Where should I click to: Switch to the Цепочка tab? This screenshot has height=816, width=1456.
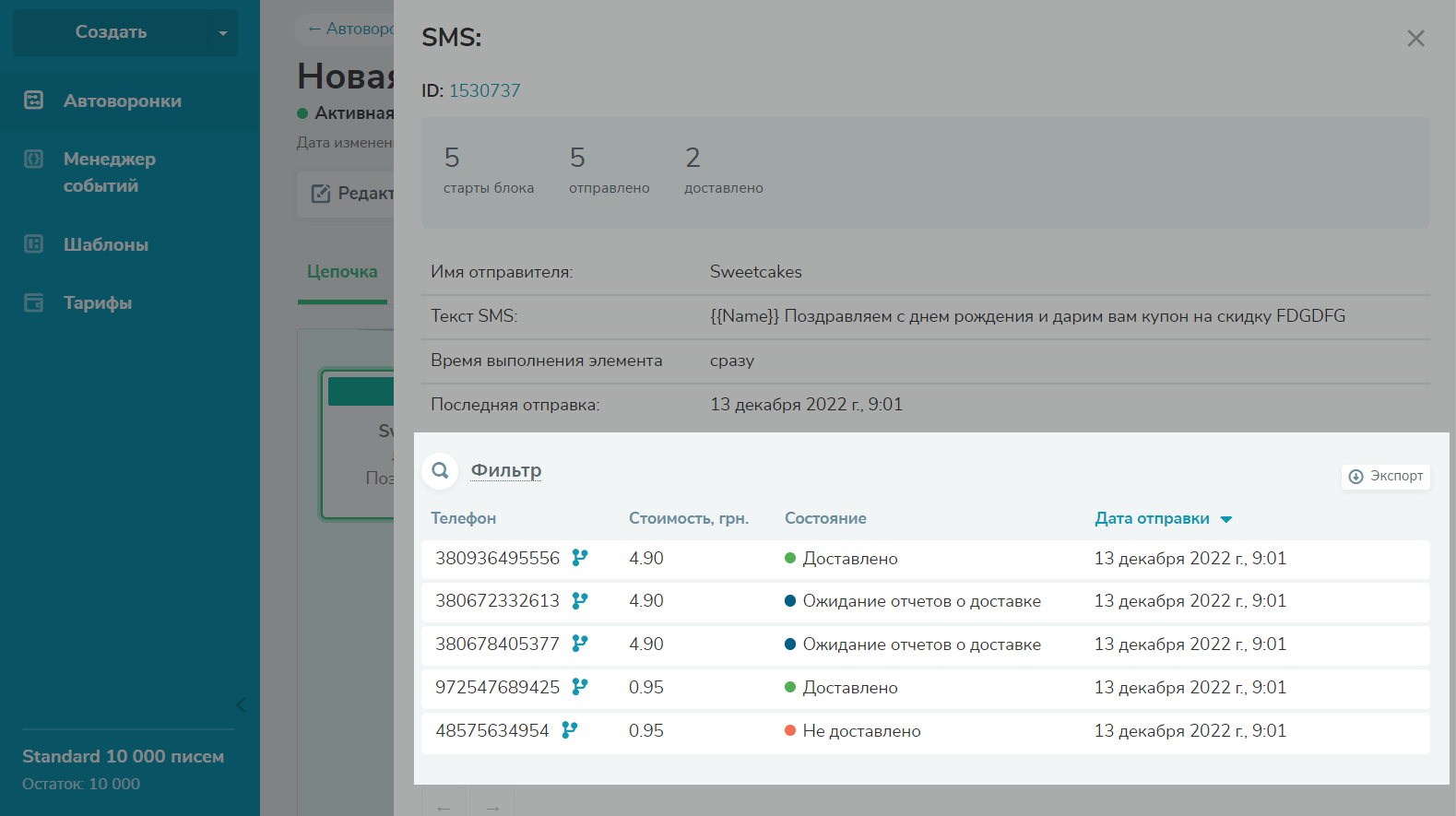[x=342, y=272]
